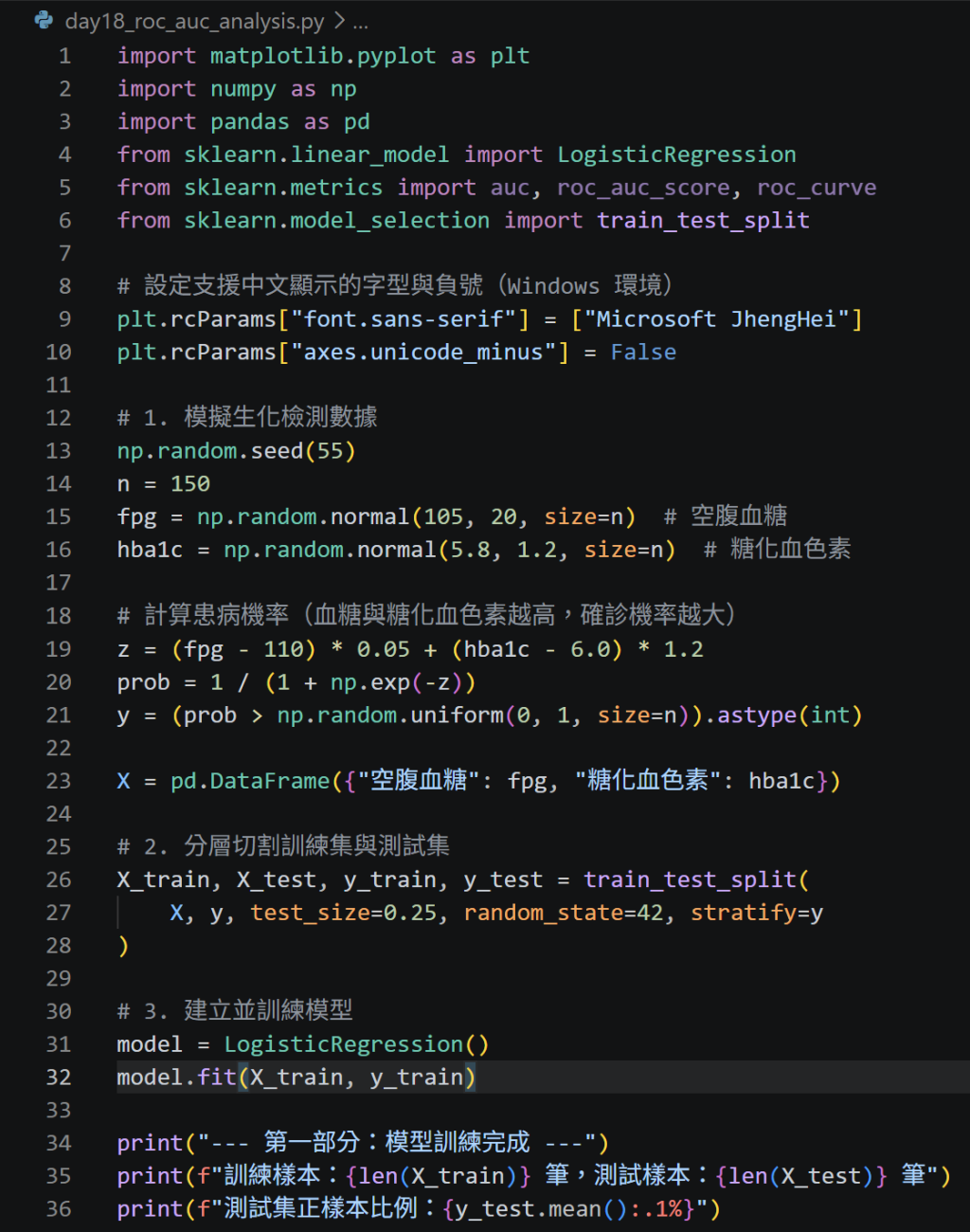Click "pd.DataFrame" on line 23
Screen dimensions: 970x1232
point(250,781)
